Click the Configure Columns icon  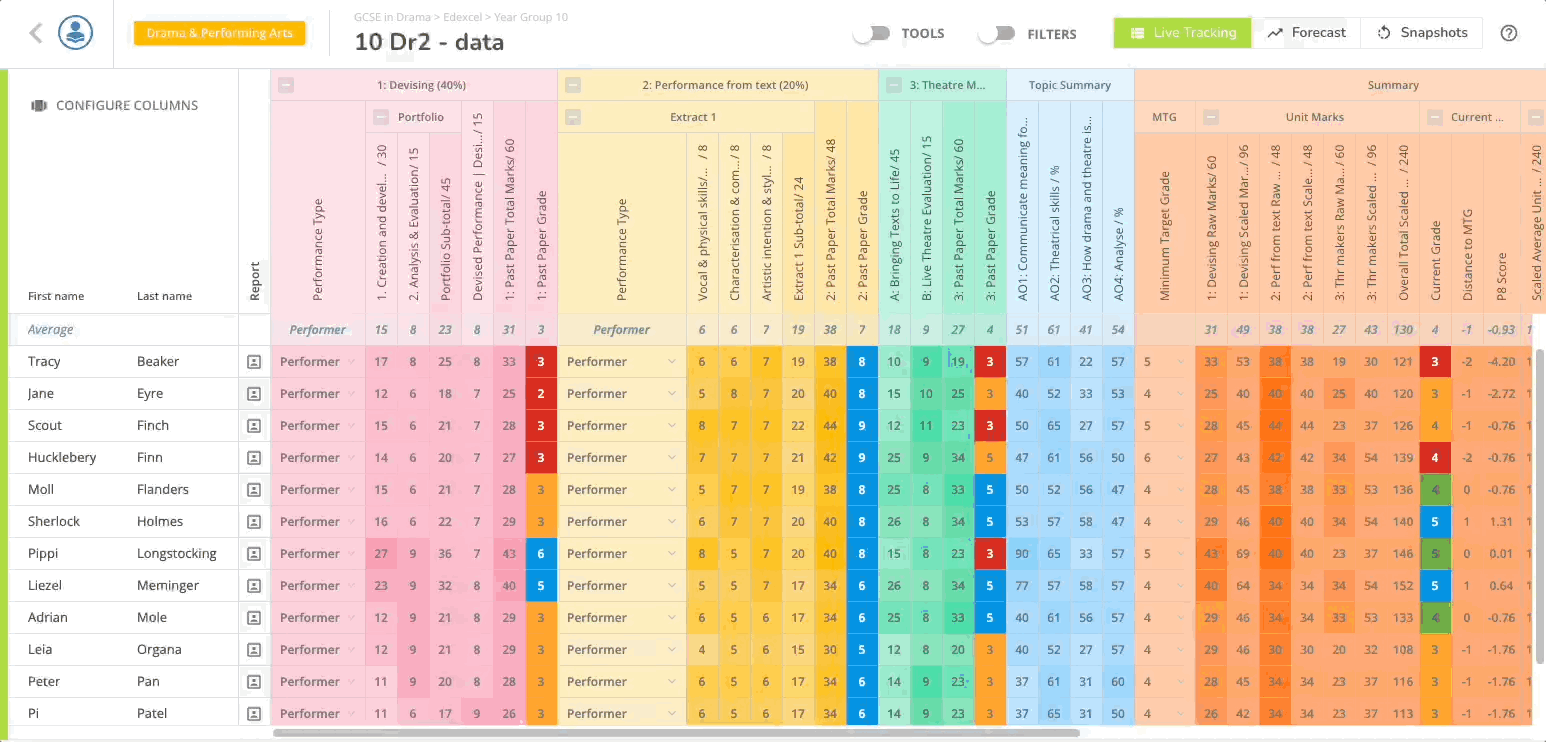(40, 105)
